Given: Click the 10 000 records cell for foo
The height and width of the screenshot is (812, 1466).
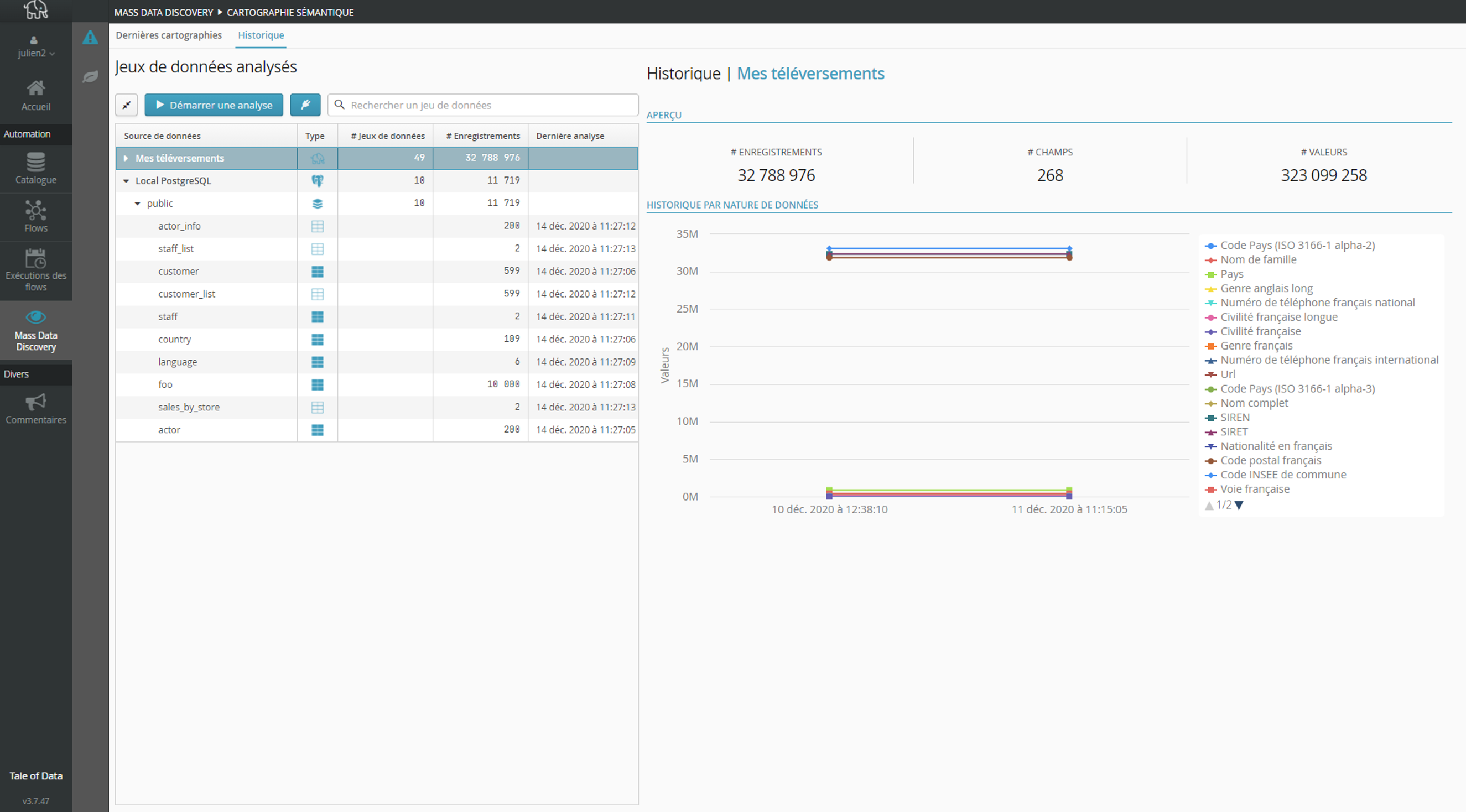Looking at the screenshot, I should pos(480,384).
